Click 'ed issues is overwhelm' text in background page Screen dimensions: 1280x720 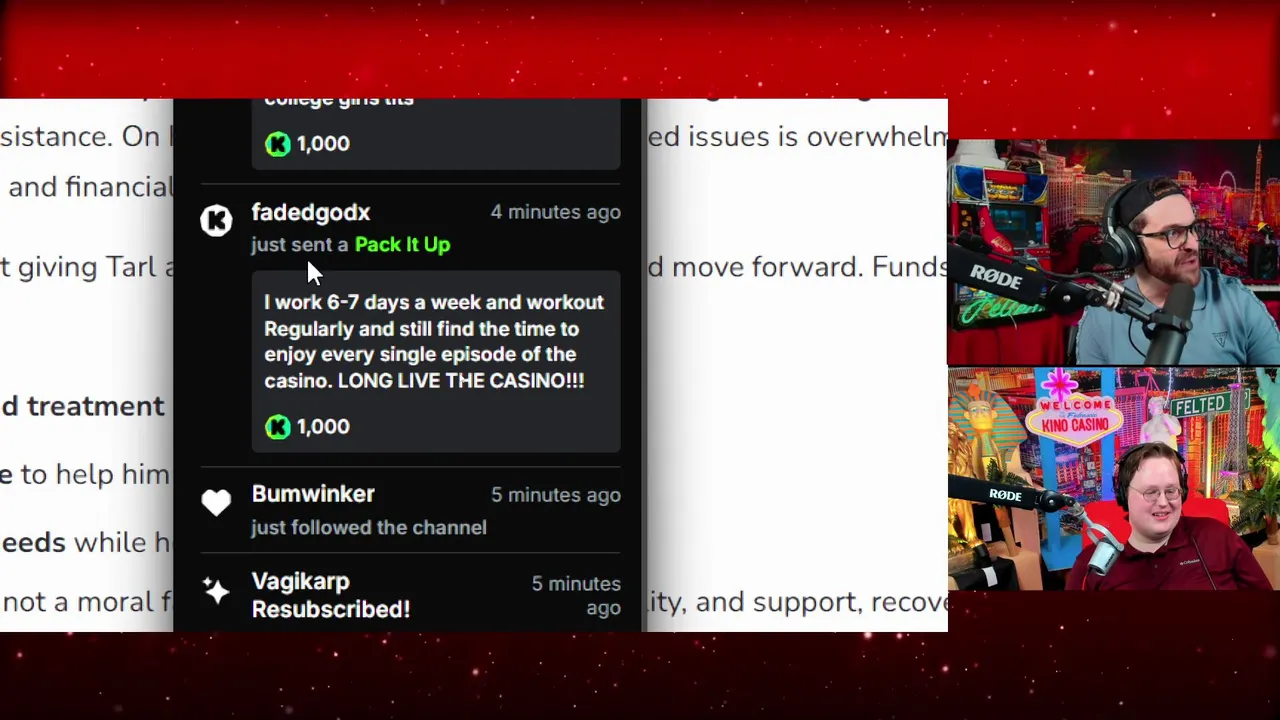coord(797,136)
